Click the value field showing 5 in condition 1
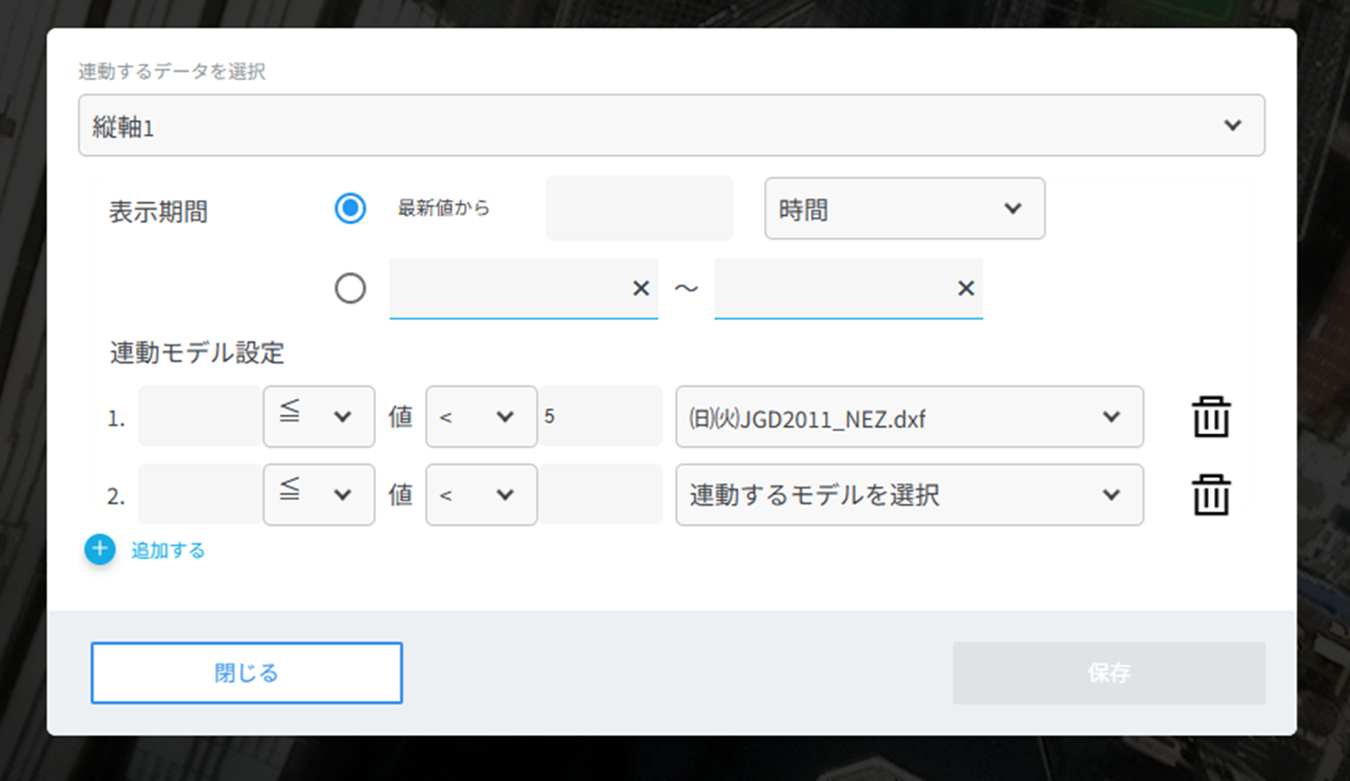Viewport: 1350px width, 781px height. point(600,417)
